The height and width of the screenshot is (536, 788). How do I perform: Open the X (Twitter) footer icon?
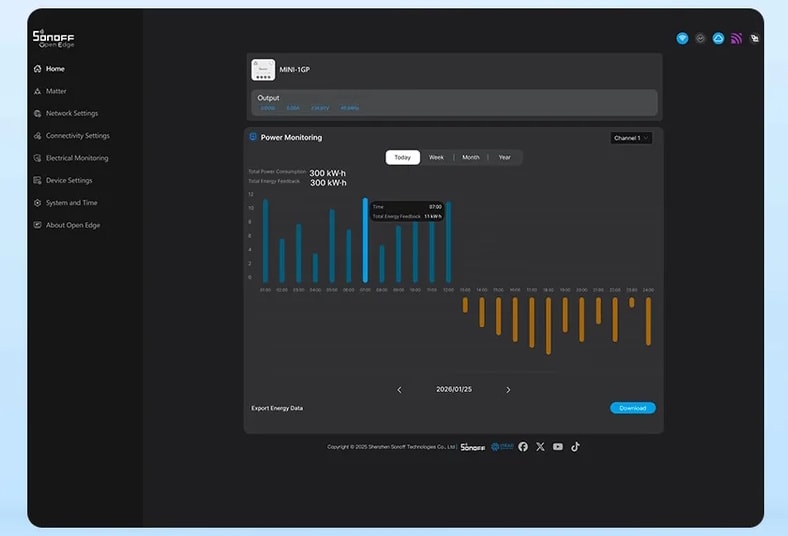(x=540, y=447)
